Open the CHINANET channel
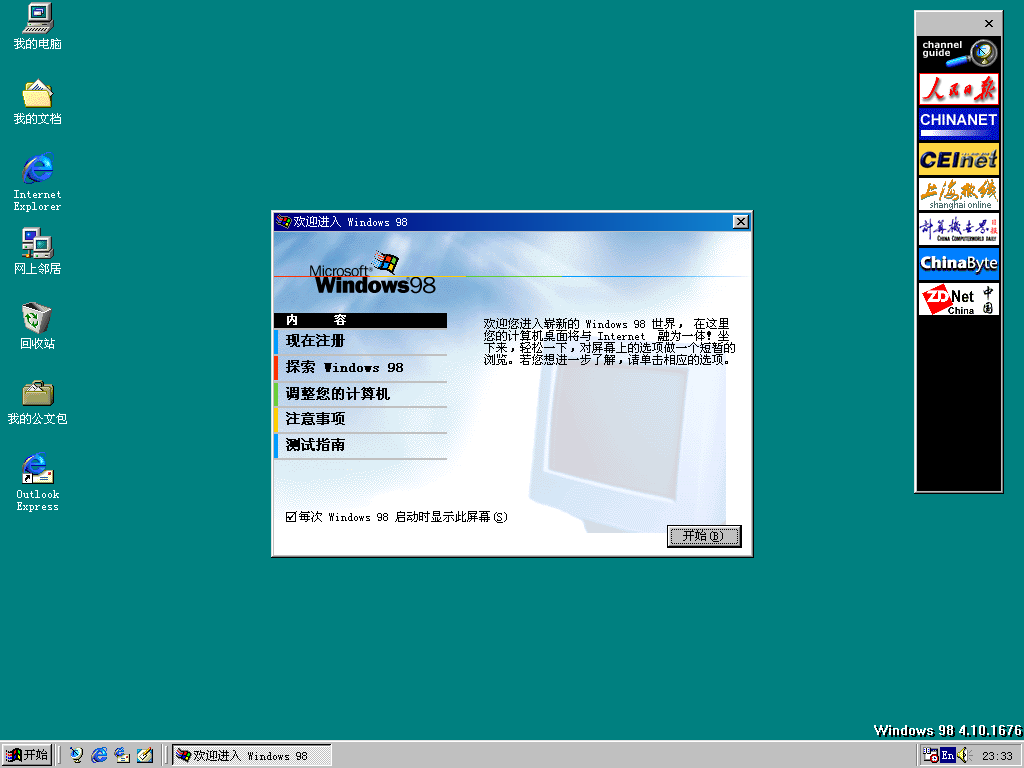The image size is (1024, 768). 959,124
